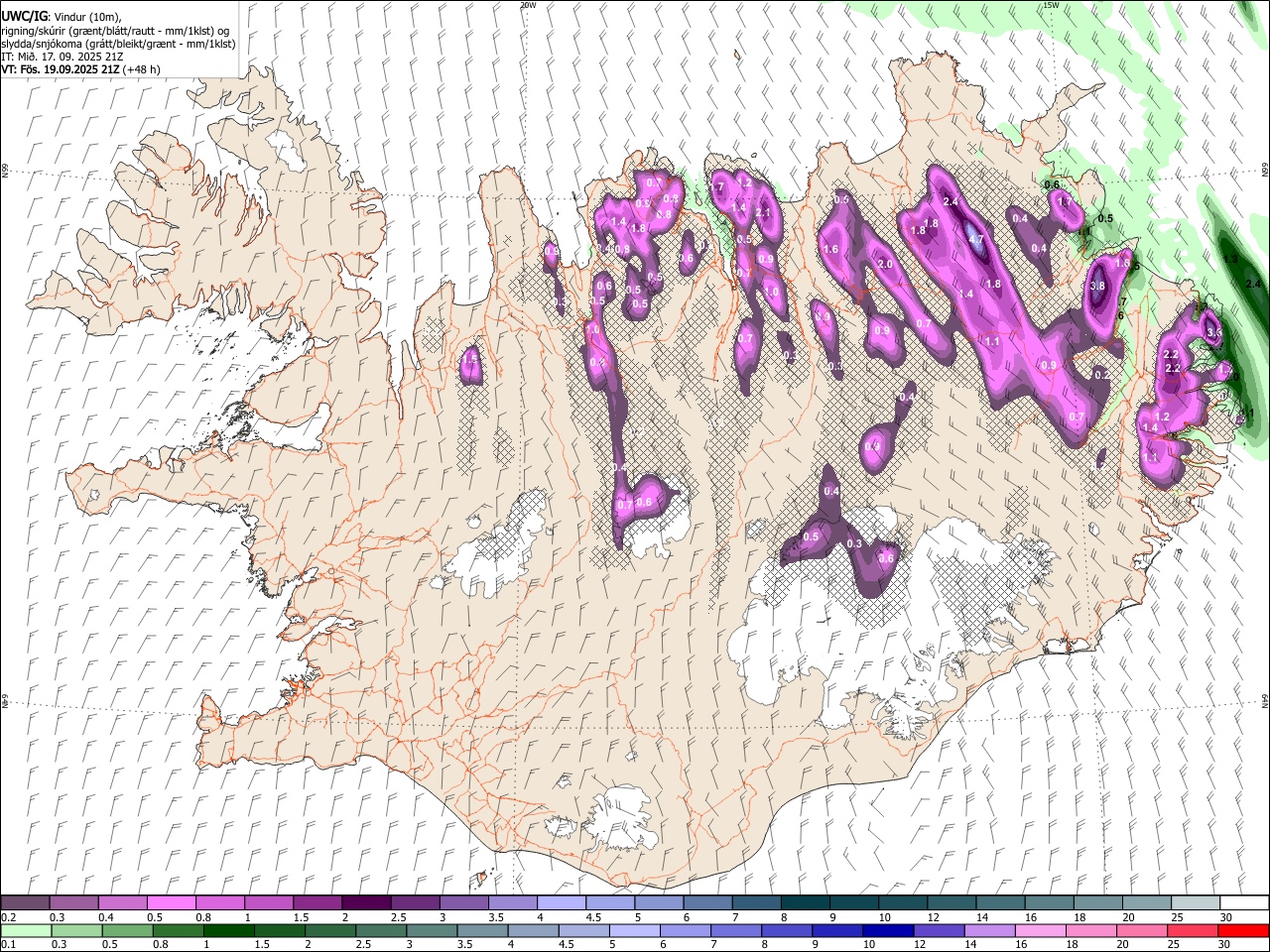This screenshot has height=952, width=1270.
Task: Pick the snow legend swatch between 1 and 1.5
Action: coord(268,903)
